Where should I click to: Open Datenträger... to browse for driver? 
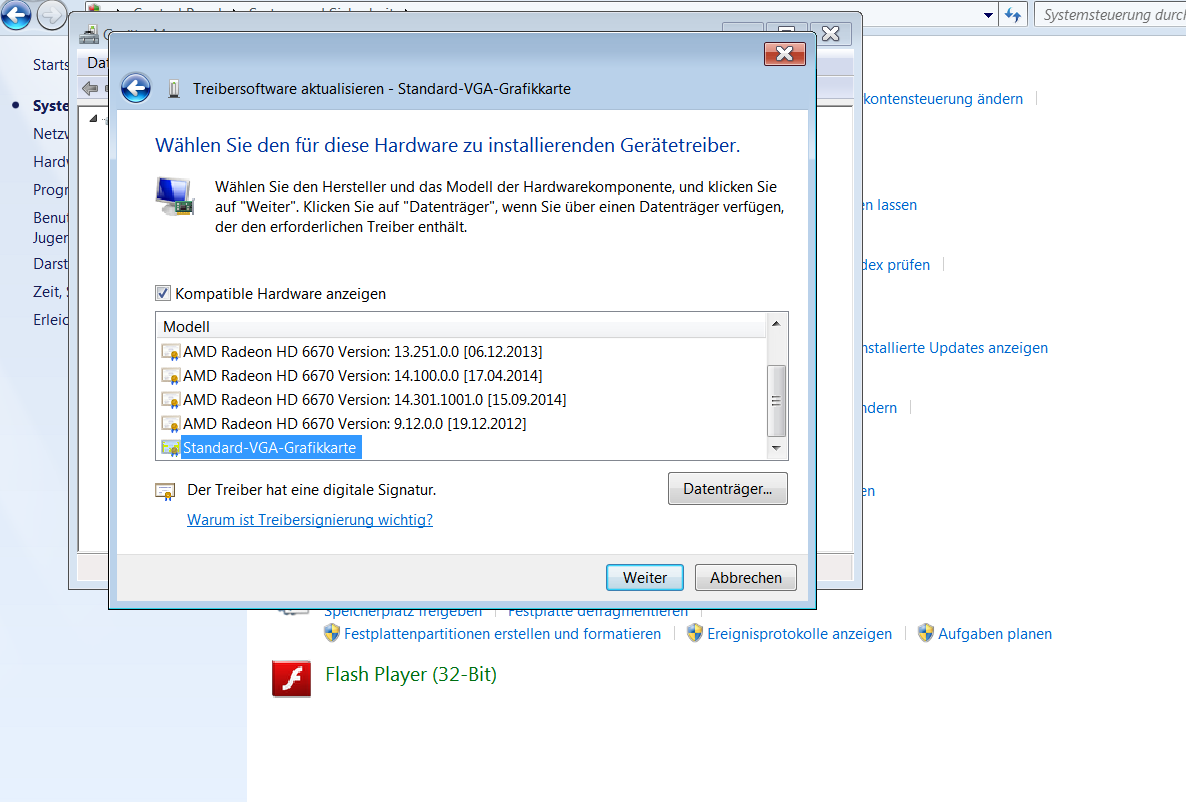(728, 489)
